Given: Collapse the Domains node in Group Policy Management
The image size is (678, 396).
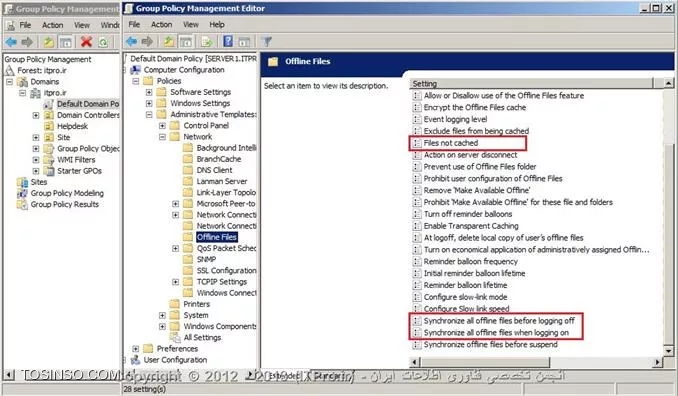Looking at the screenshot, I should click(x=10, y=82).
